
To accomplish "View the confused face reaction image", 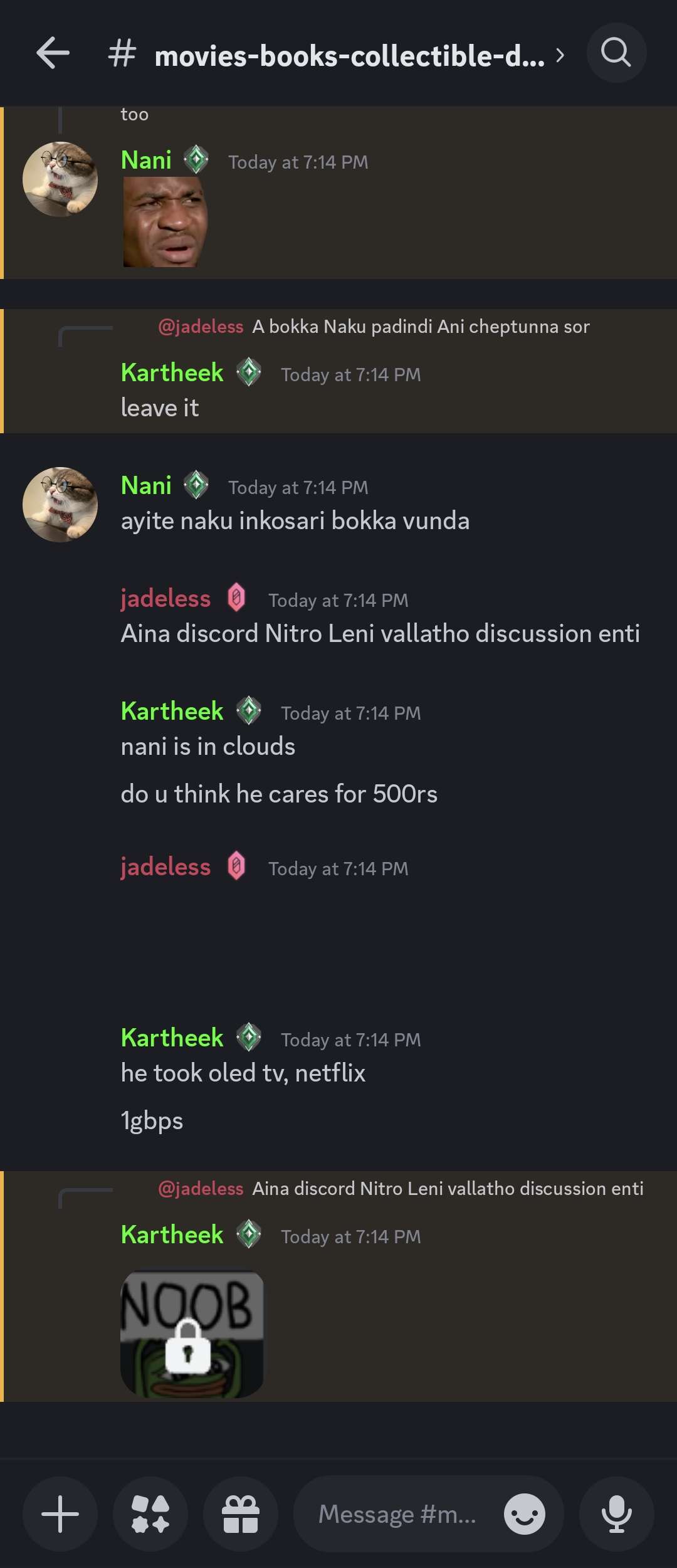I will tap(165, 222).
